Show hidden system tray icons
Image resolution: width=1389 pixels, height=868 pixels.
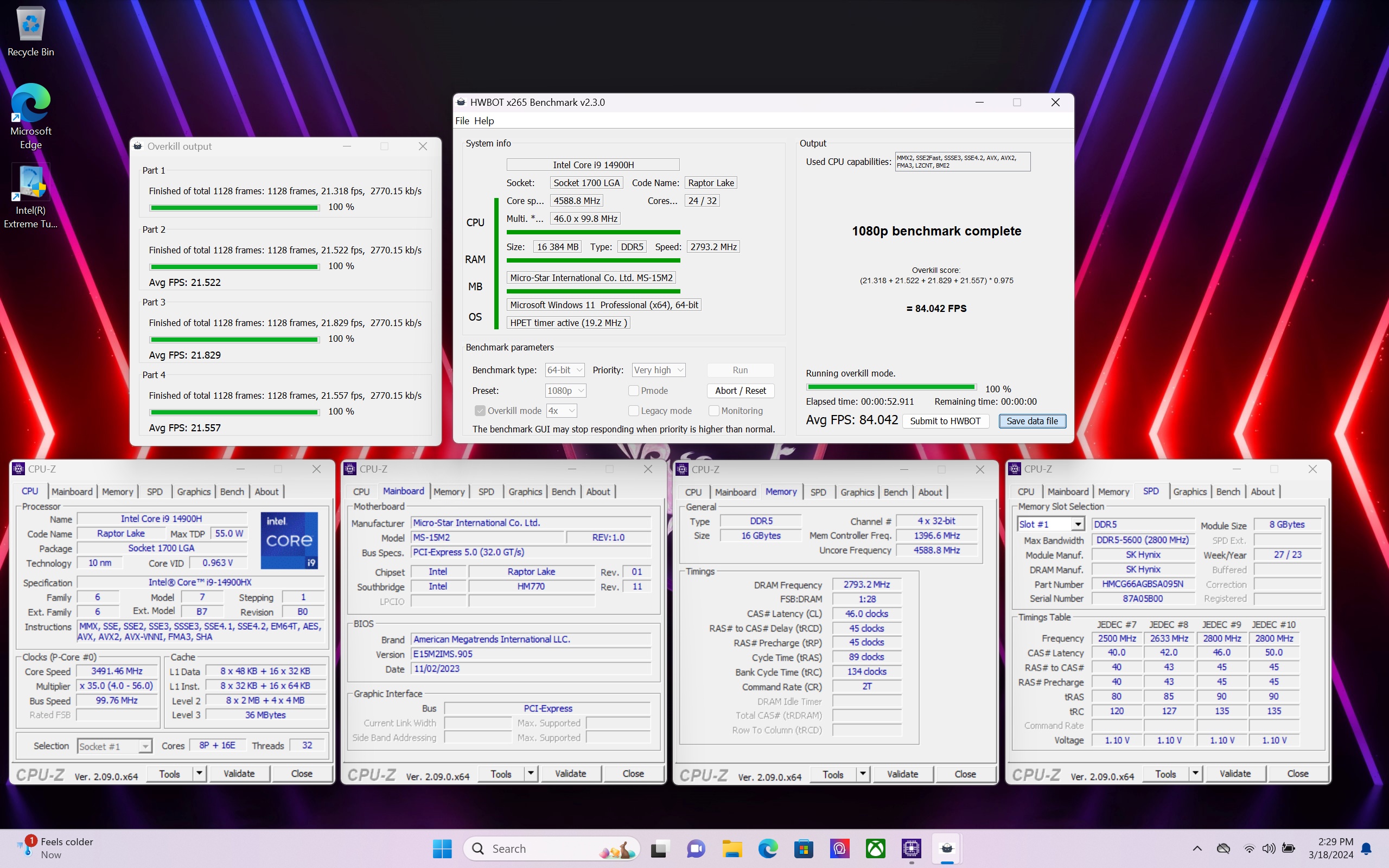pos(1197,848)
